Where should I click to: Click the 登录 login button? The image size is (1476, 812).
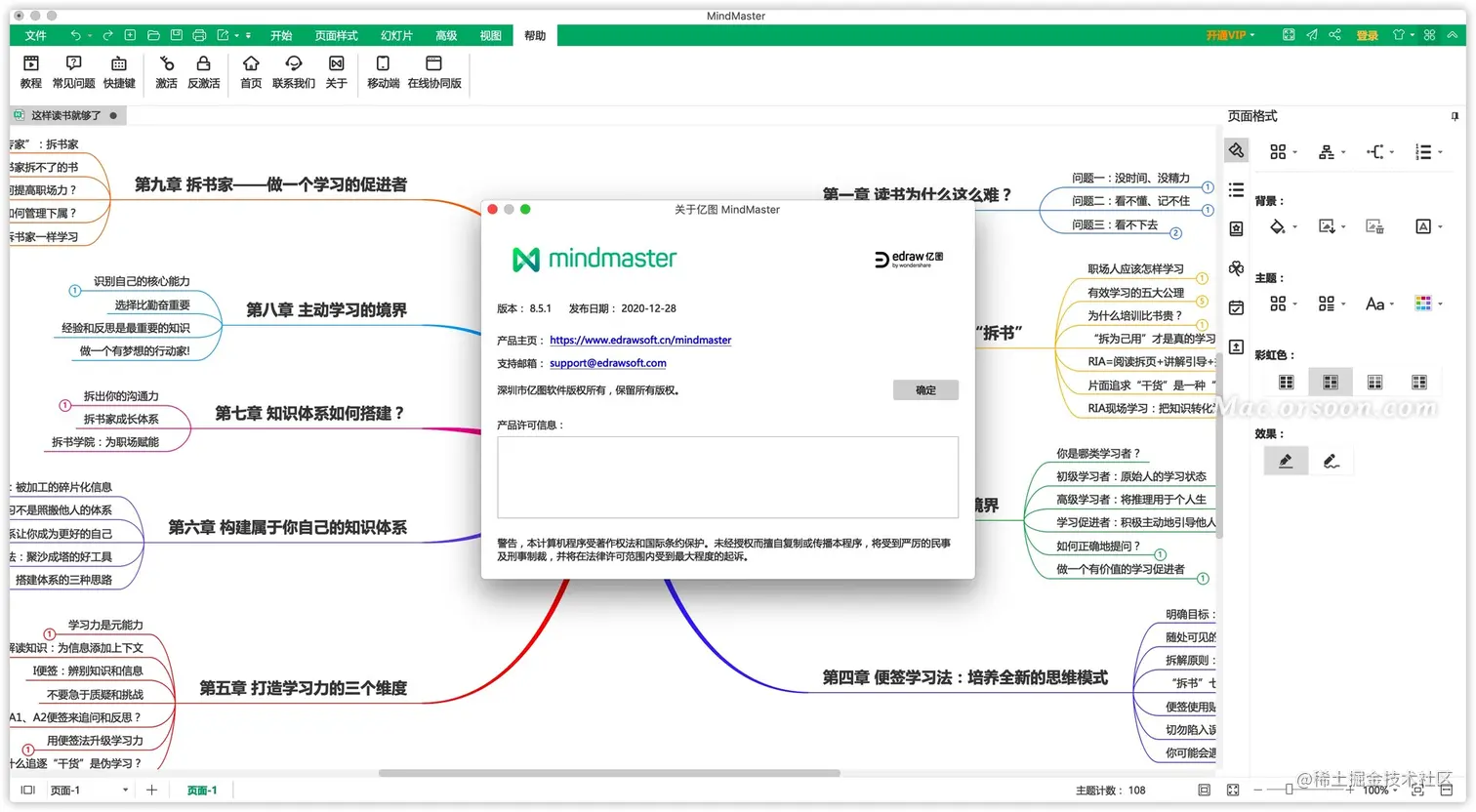[1367, 35]
